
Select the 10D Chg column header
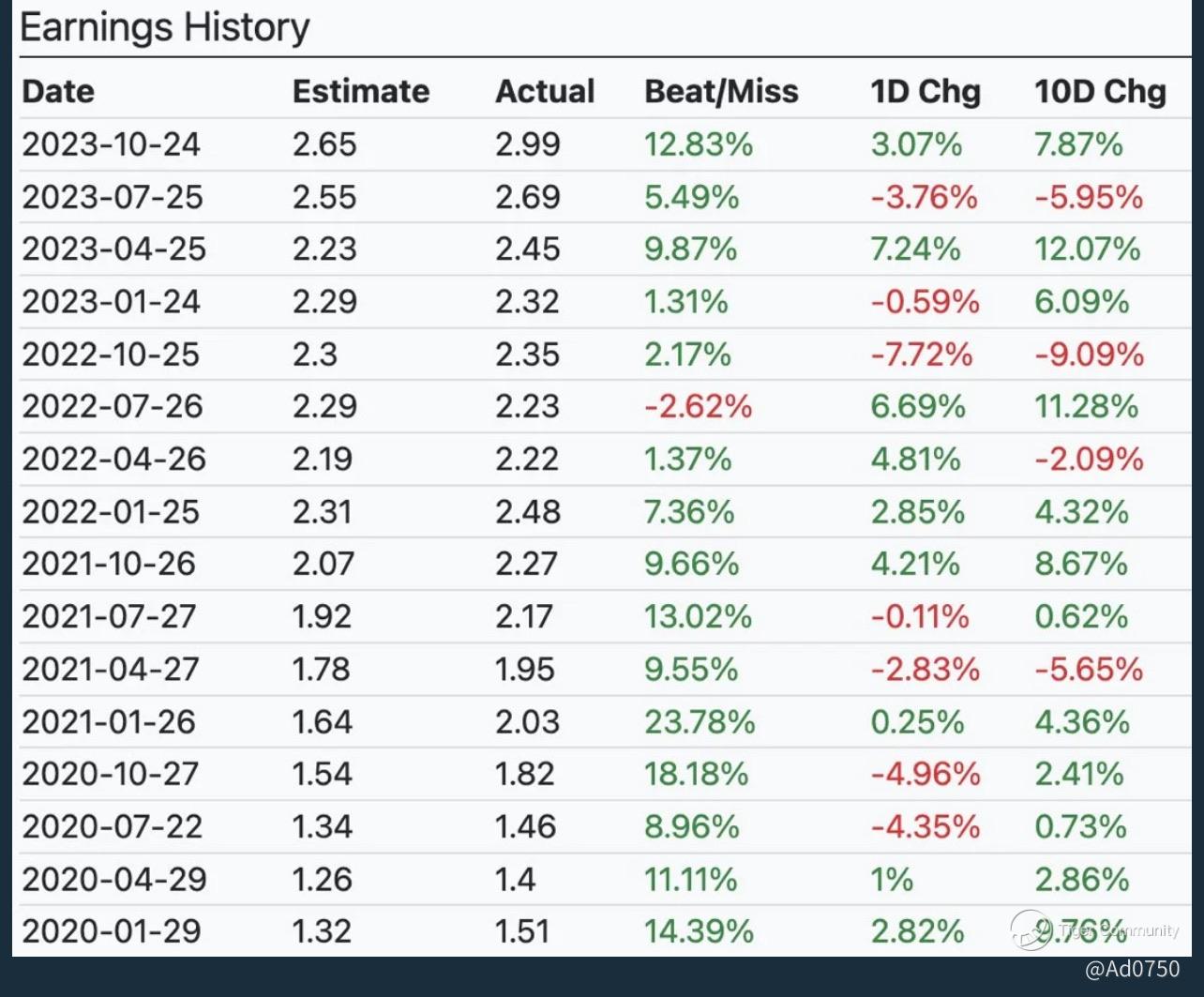[x=1100, y=91]
